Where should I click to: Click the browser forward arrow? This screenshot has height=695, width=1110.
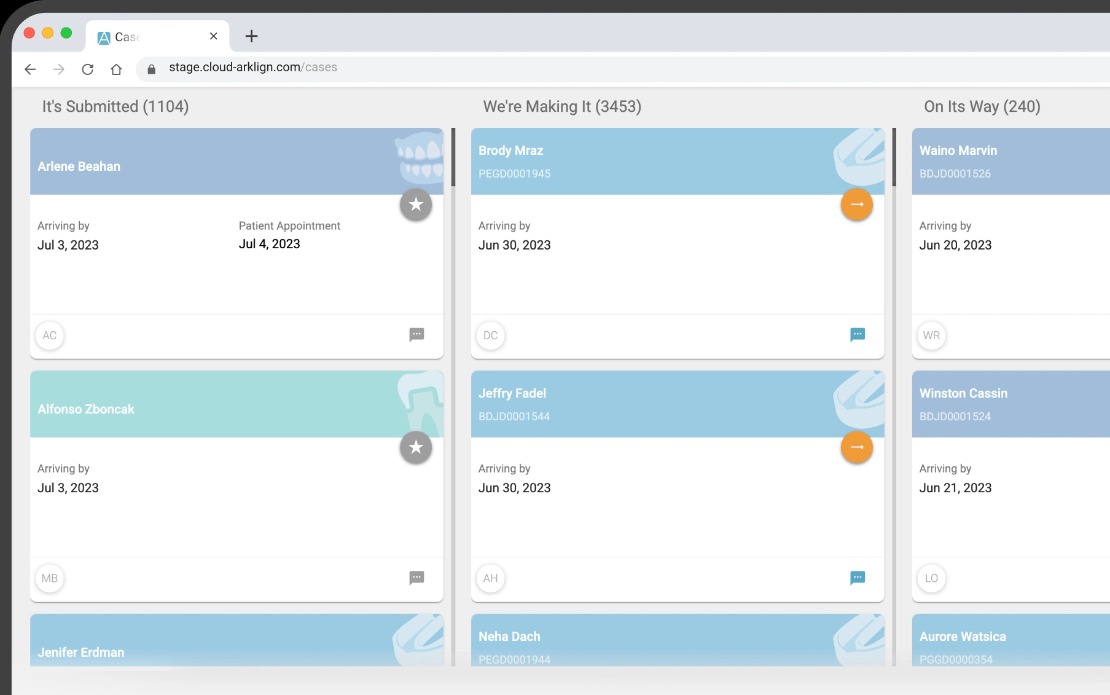(59, 69)
